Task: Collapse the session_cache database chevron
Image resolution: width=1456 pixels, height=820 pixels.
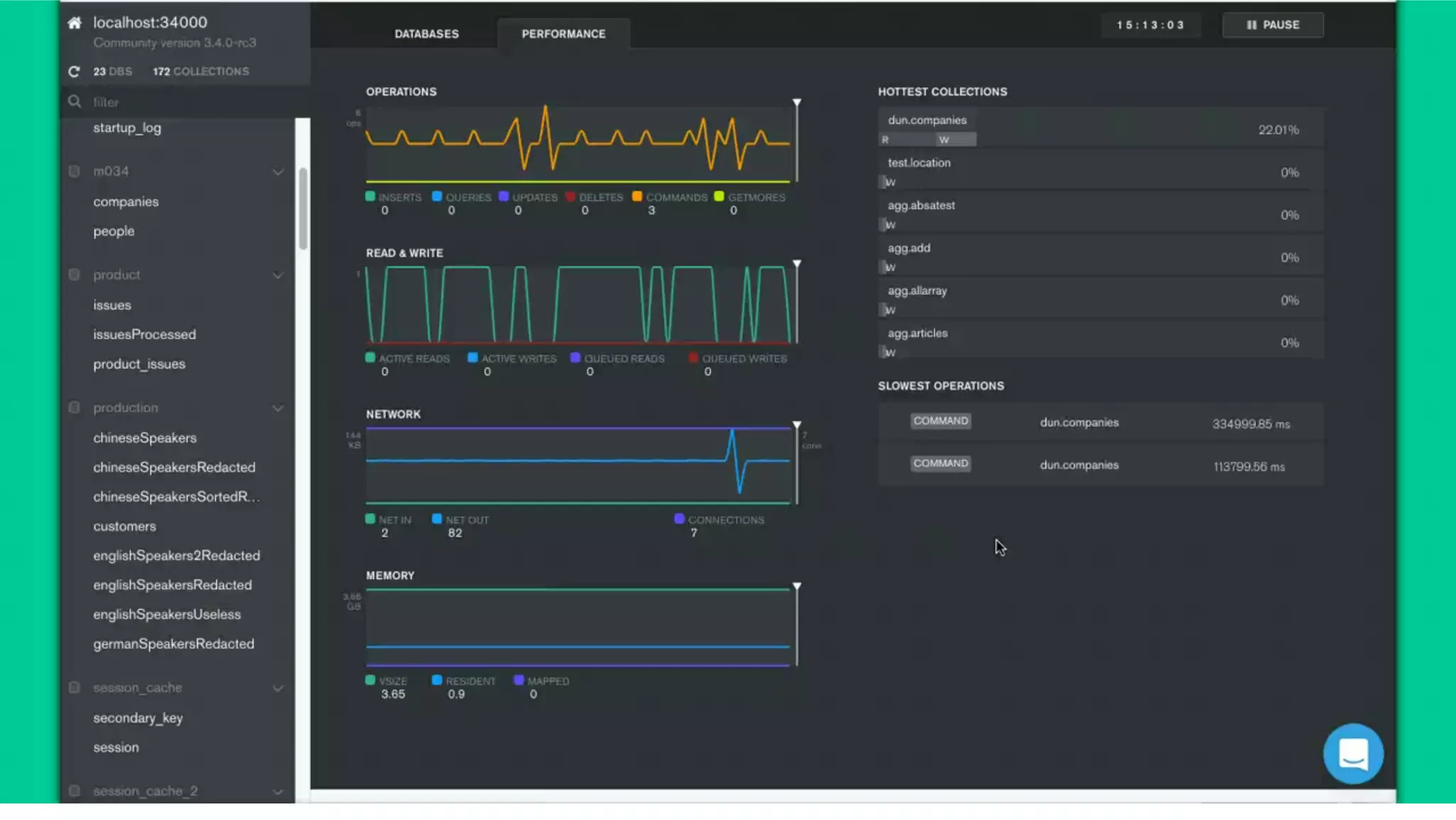Action: click(x=278, y=688)
